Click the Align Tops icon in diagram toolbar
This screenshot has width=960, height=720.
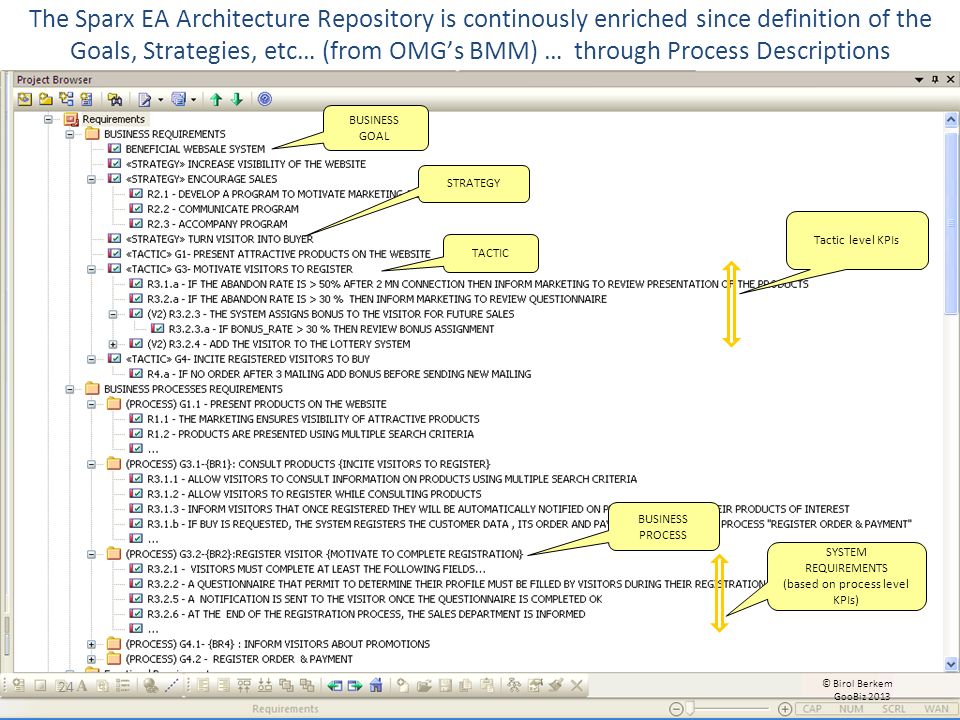244,686
